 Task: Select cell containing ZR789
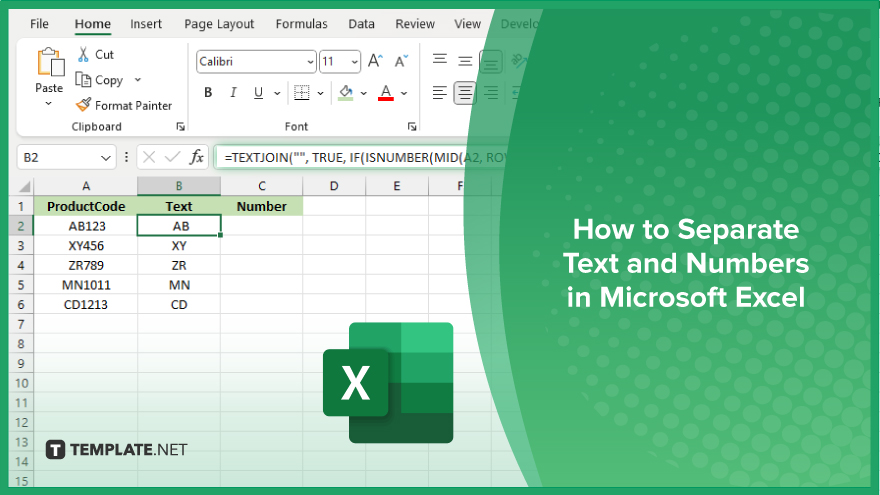[x=86, y=265]
